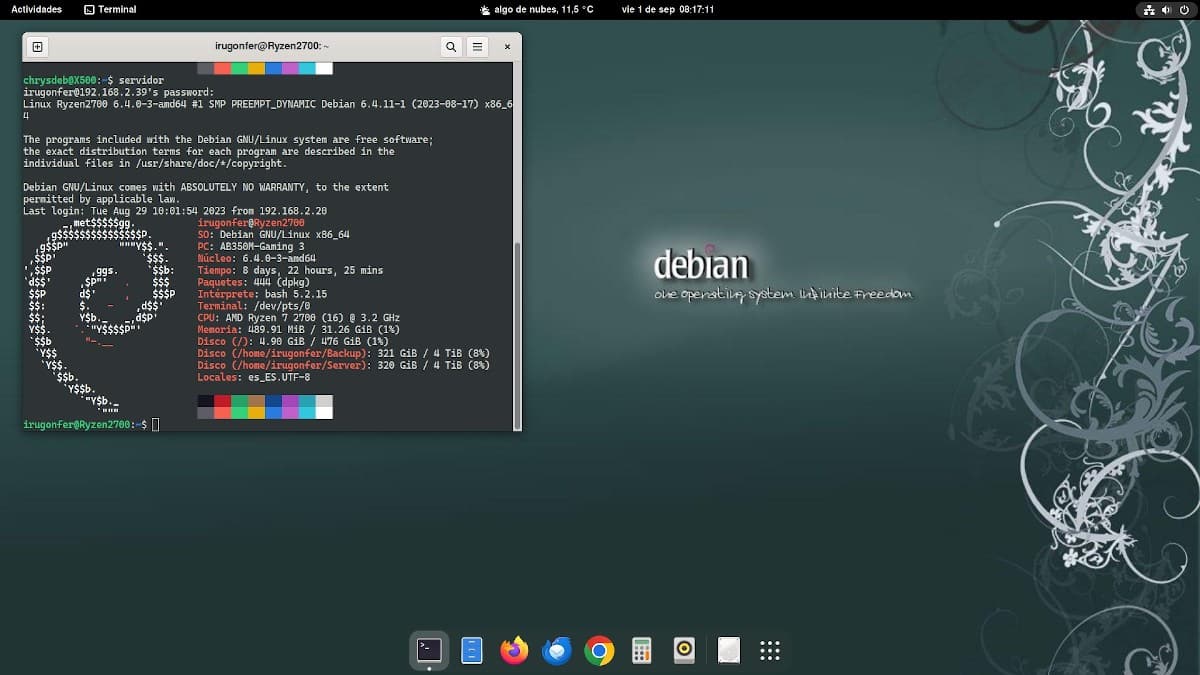Click the 'Last login: Tue Aug 29' line
The width and height of the screenshot is (1200, 675).
(175, 211)
